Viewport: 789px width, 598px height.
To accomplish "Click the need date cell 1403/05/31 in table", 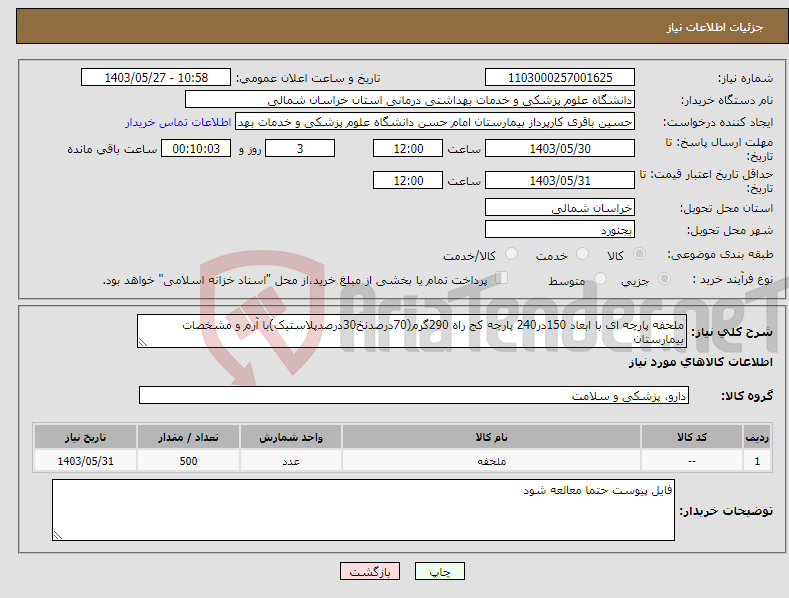I will click(x=86, y=461).
